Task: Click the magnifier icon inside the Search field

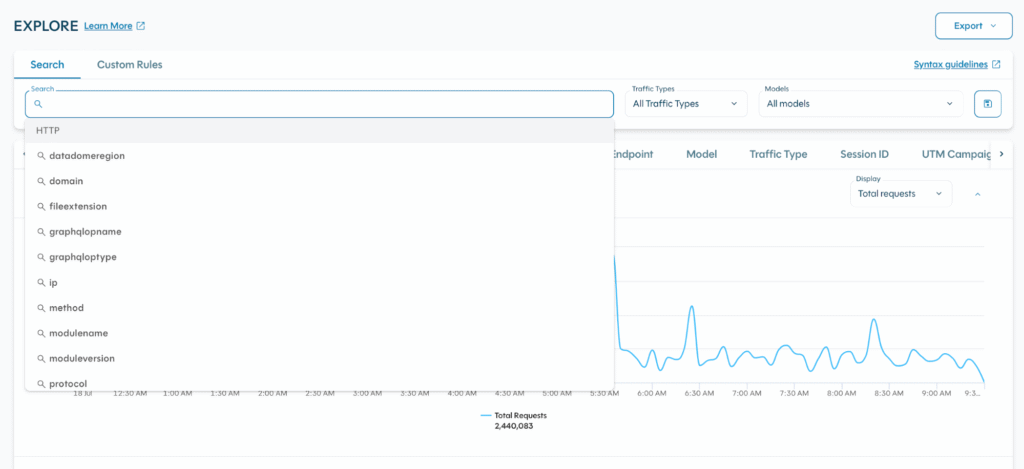Action: click(x=38, y=104)
